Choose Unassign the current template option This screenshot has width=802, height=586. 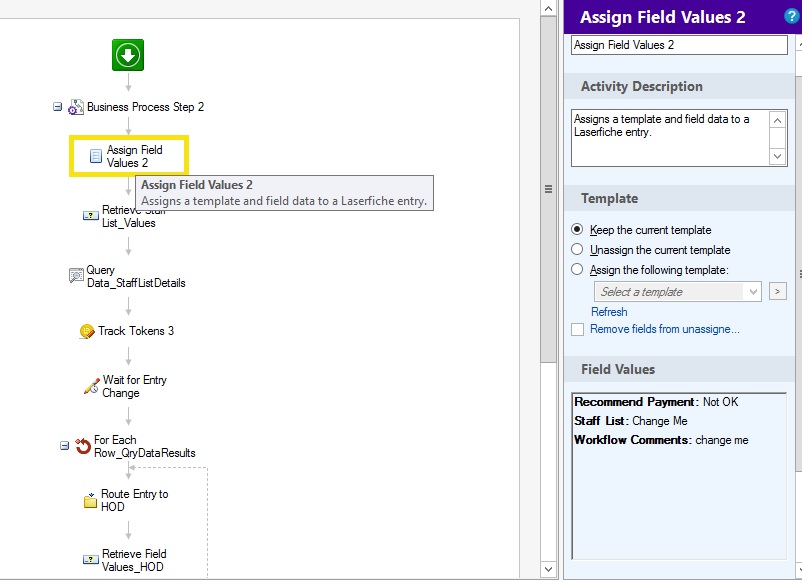(577, 250)
